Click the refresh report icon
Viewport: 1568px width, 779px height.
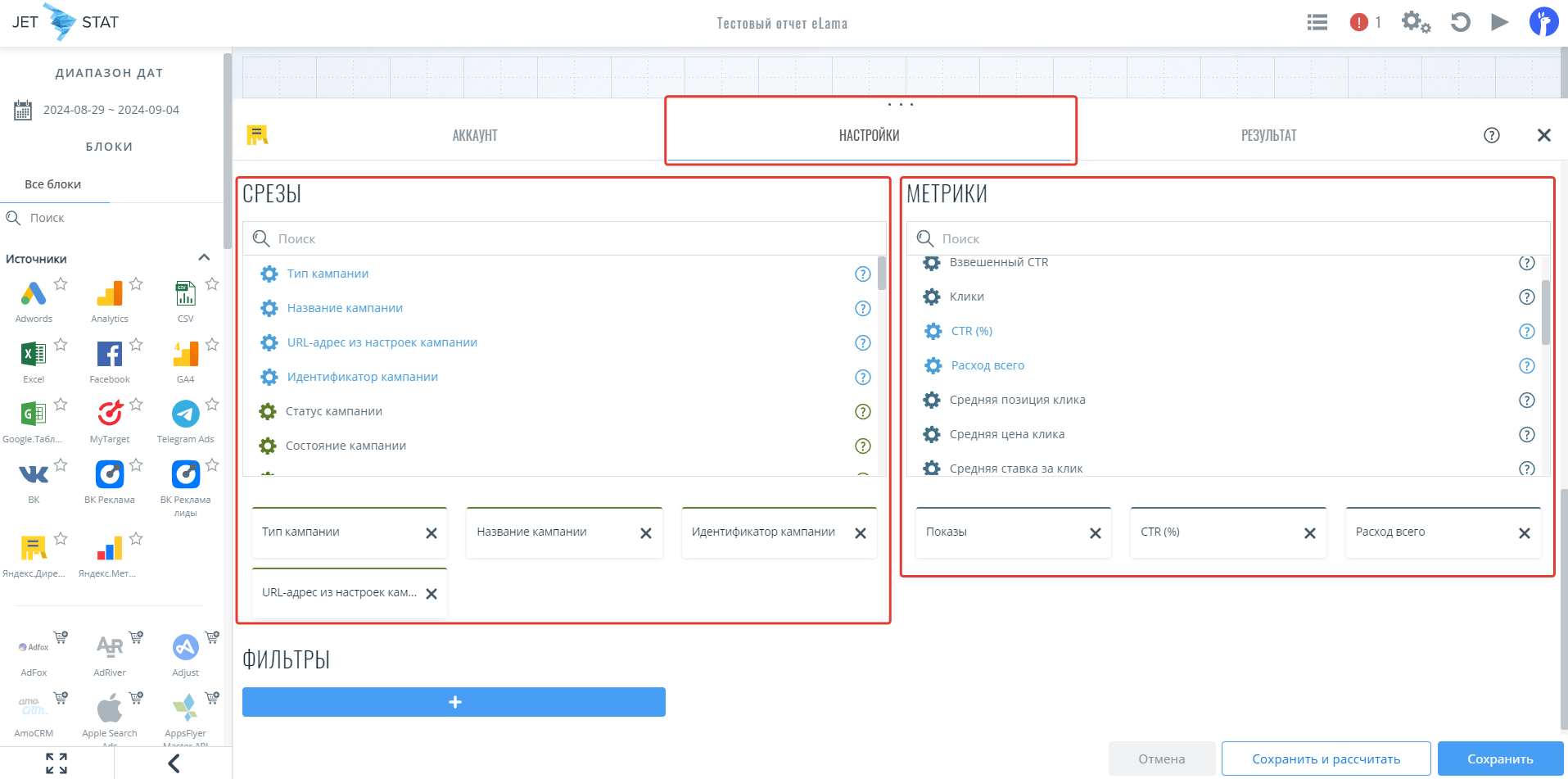[x=1460, y=22]
